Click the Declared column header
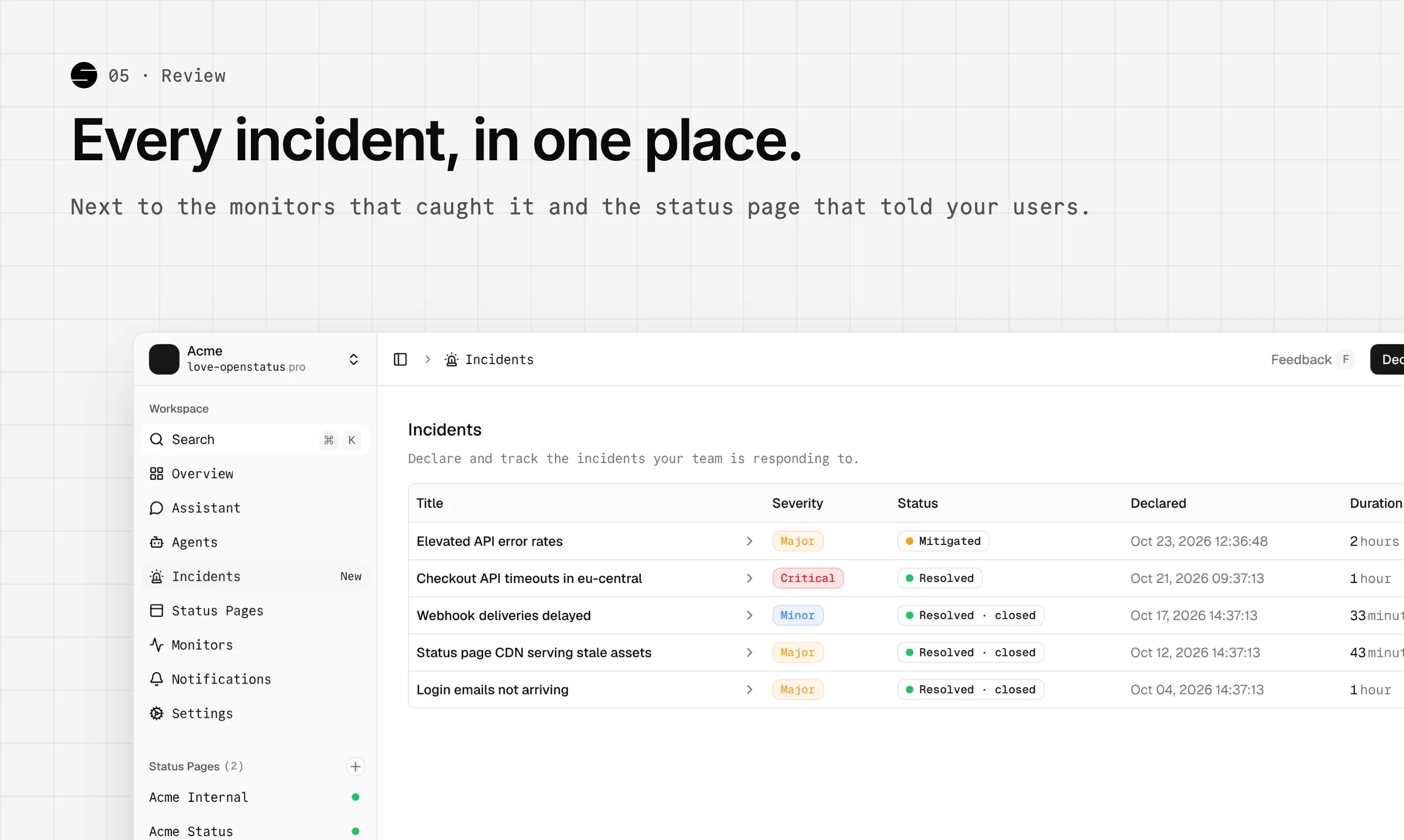This screenshot has width=1404, height=840. 1157,503
